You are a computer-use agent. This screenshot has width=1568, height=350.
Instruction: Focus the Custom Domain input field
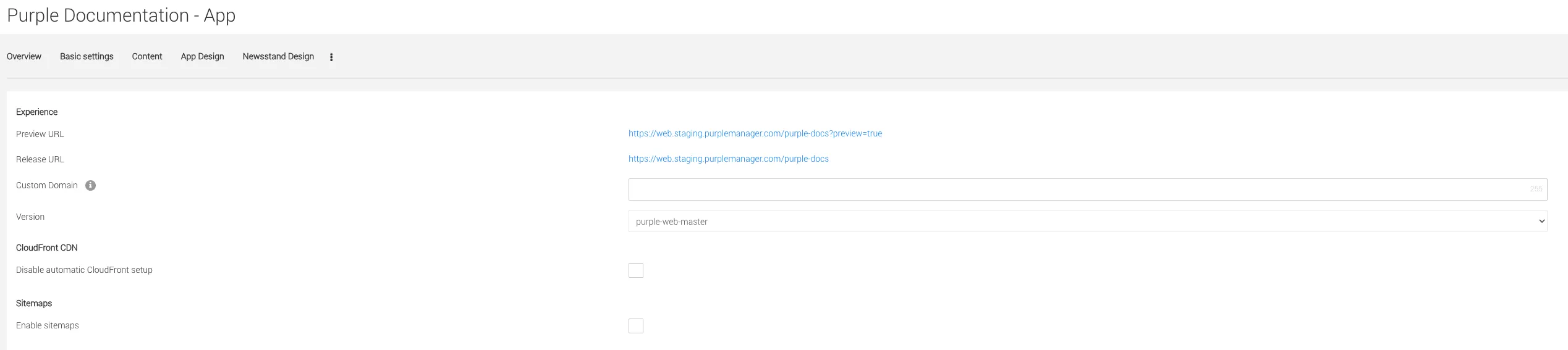click(x=1087, y=190)
